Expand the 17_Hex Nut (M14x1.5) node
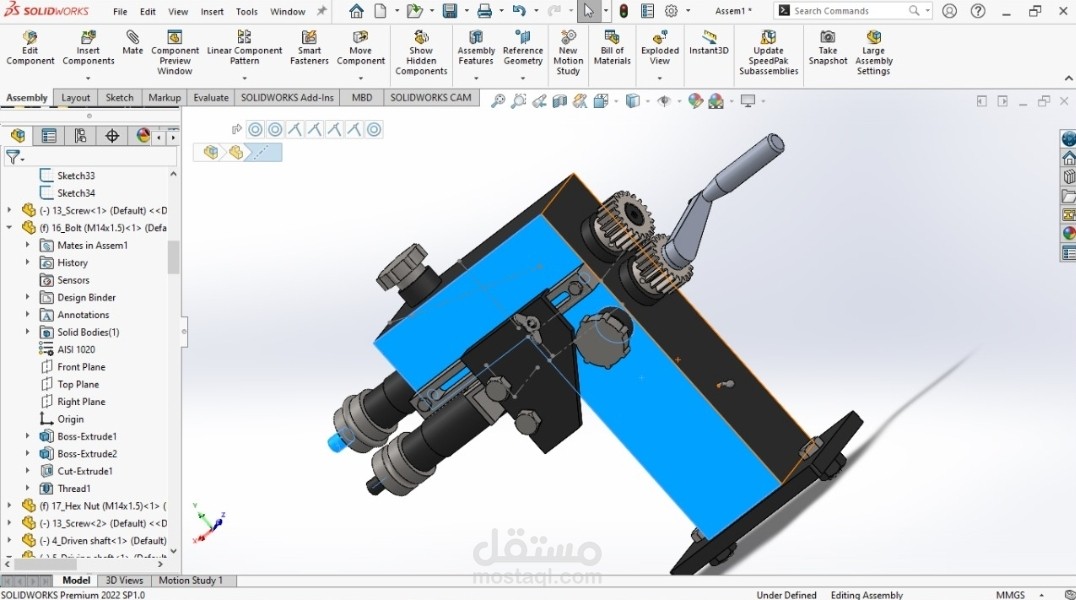 click(9, 505)
